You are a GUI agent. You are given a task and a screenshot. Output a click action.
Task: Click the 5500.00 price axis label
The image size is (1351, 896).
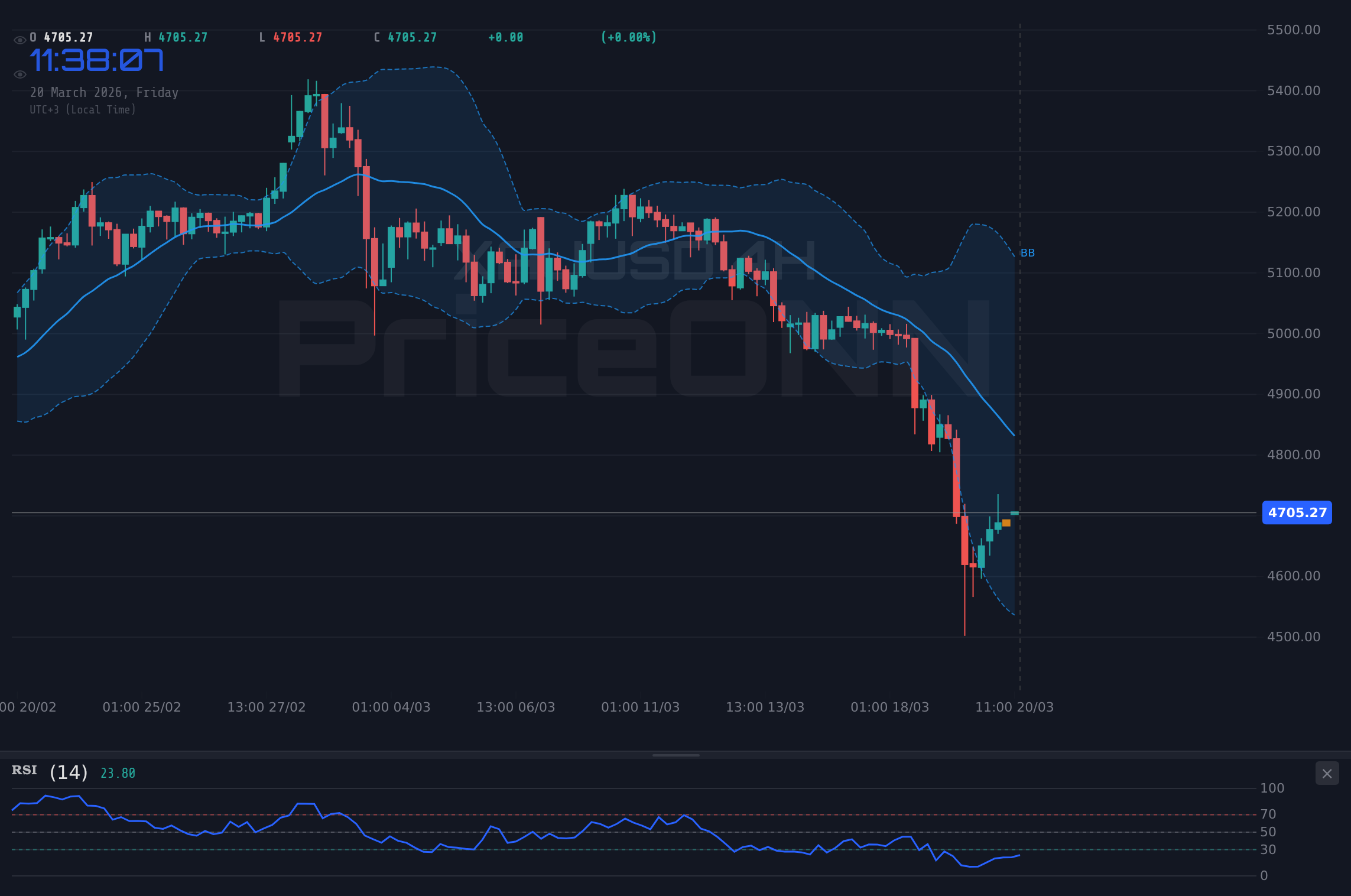[x=1294, y=28]
